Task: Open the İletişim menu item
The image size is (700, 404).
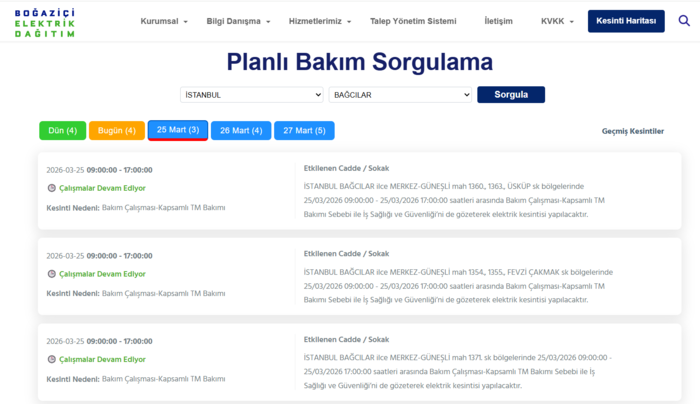Action: point(498,21)
